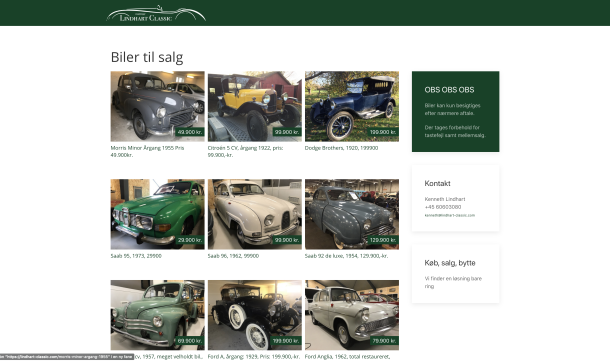The width and height of the screenshot is (610, 361).
Task: Open the blue Dodge Brothers photo
Action: [x=352, y=106]
